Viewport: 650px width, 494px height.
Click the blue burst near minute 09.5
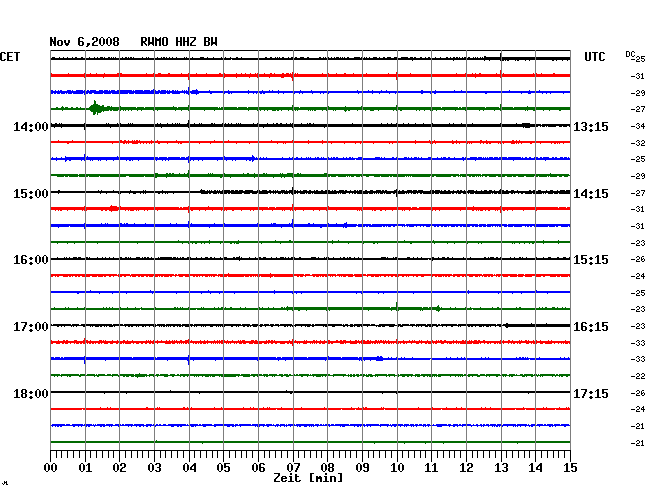click(379, 358)
